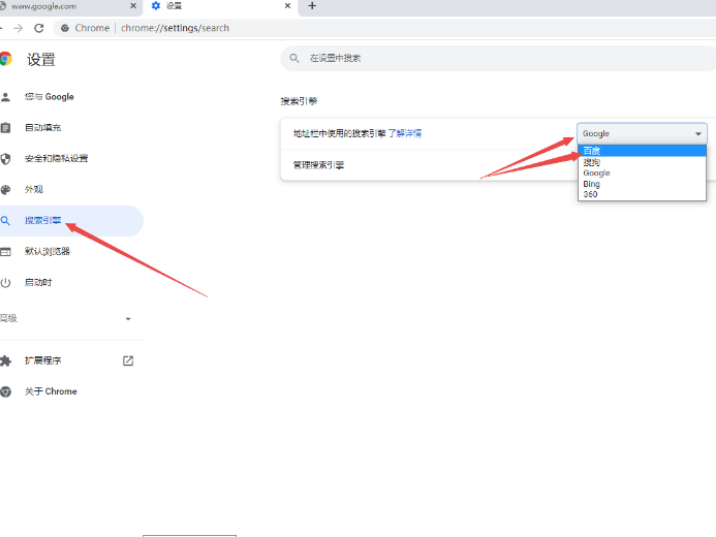Expand the 高级 advanced section arrow
716x537 pixels.
(x=128, y=319)
